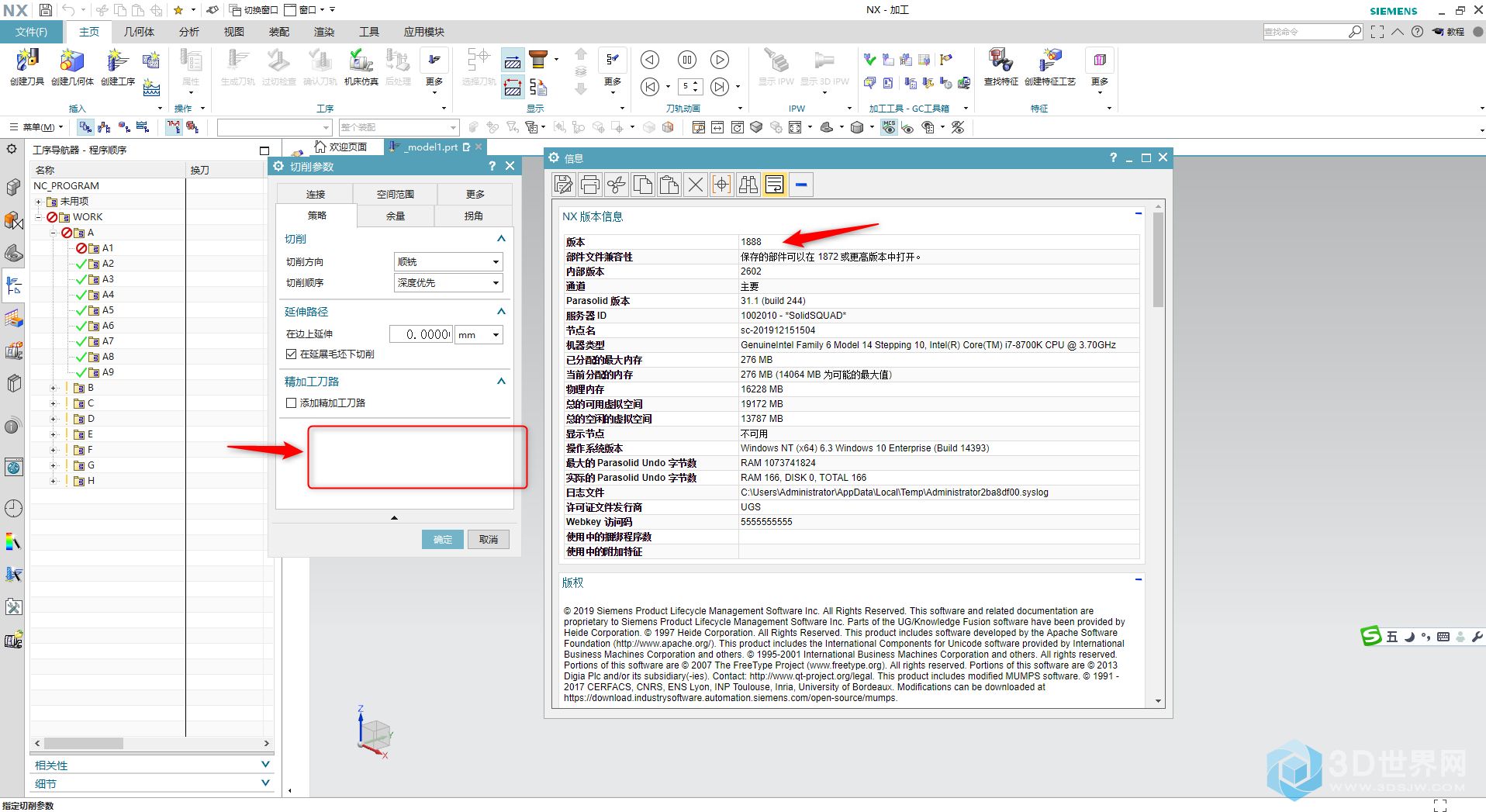Click 应用模块 ribbon tab

tap(423, 32)
